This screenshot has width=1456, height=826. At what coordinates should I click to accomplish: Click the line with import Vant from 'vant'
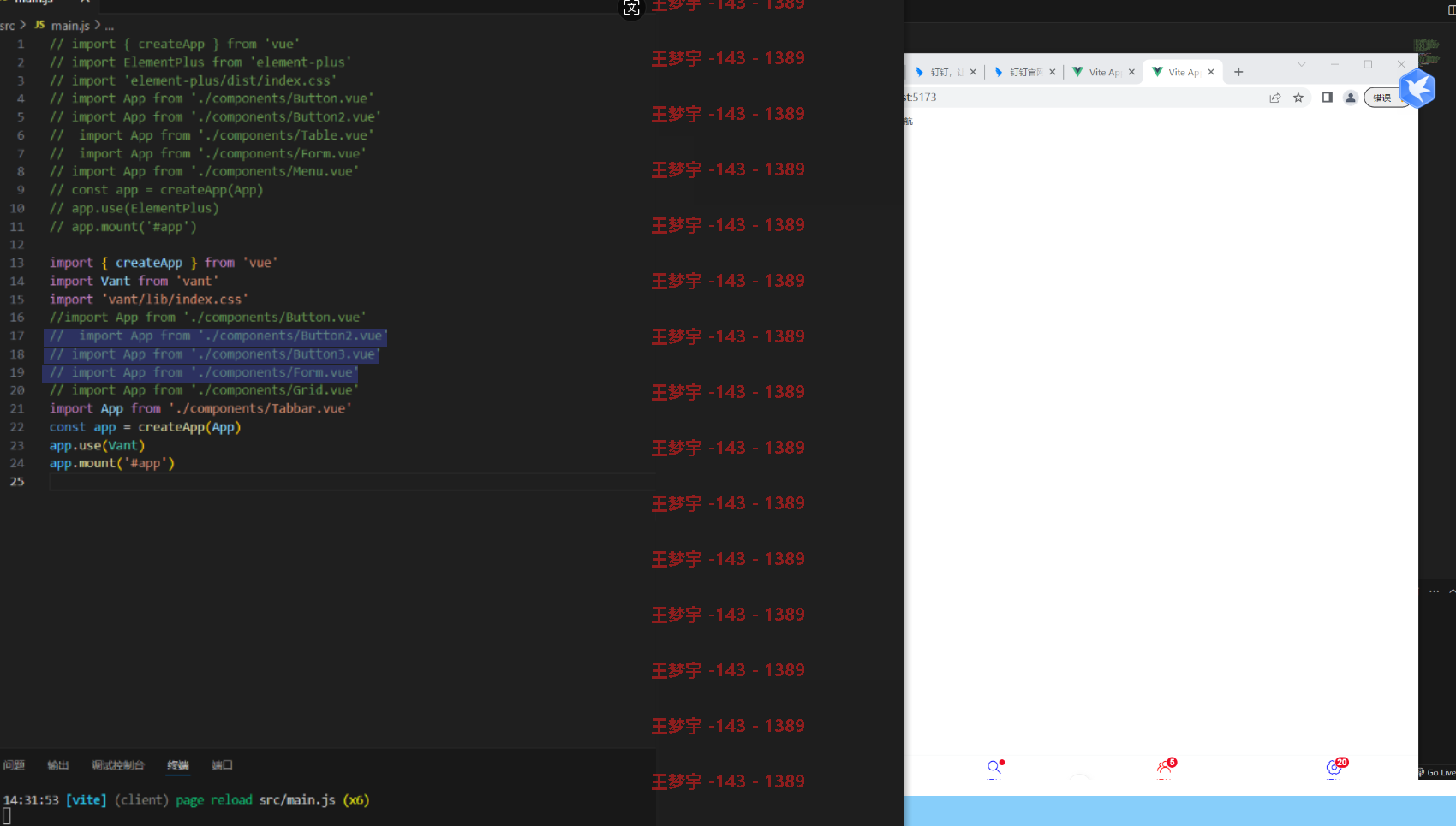134,282
